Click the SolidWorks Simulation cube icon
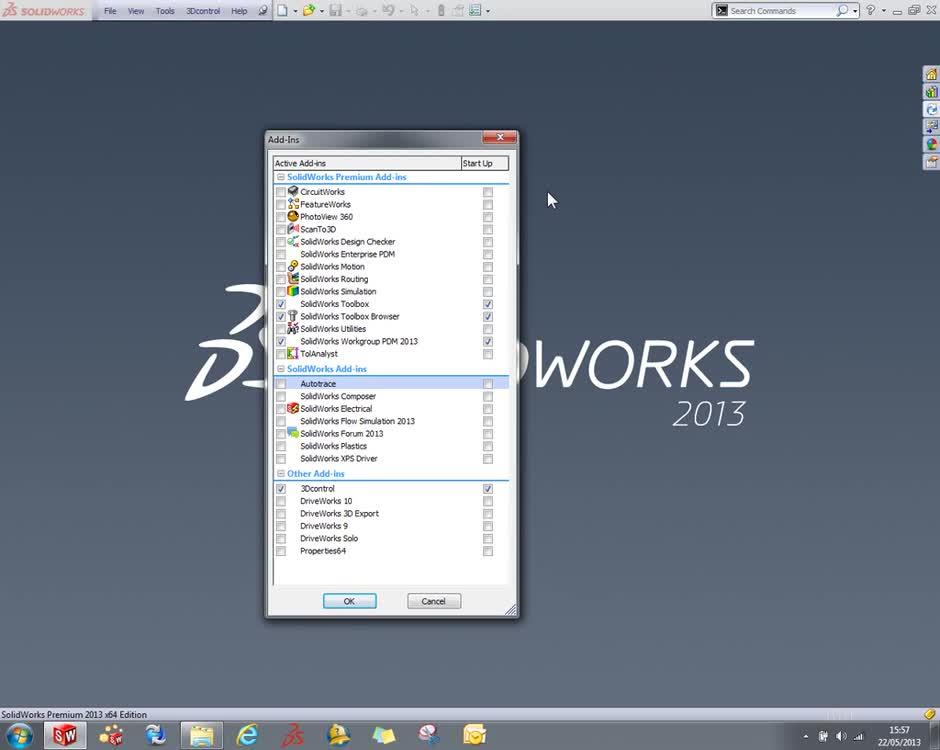Screen dimensions: 940x750 pyautogui.click(x=293, y=291)
